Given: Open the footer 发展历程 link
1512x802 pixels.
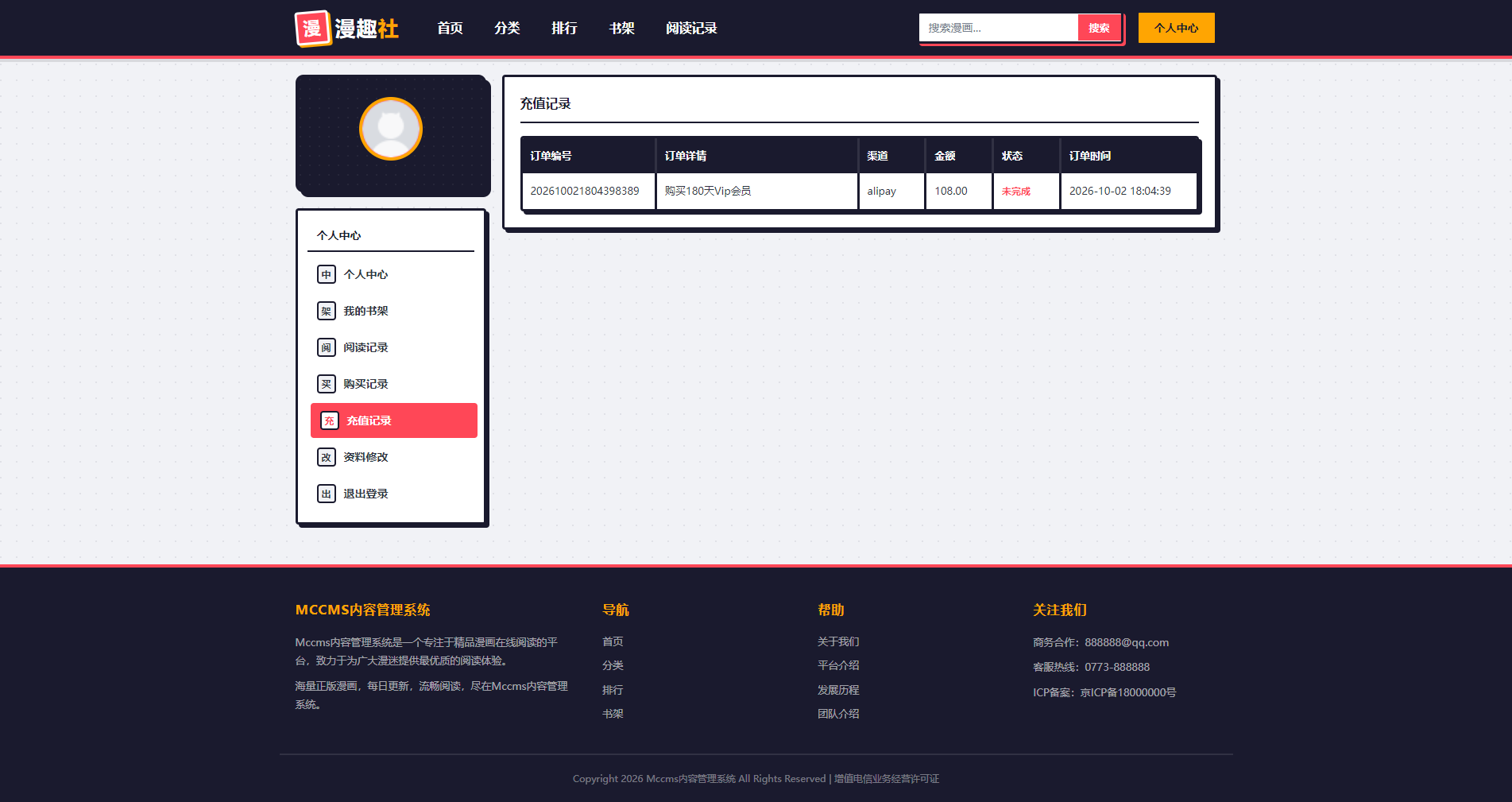Looking at the screenshot, I should point(838,690).
